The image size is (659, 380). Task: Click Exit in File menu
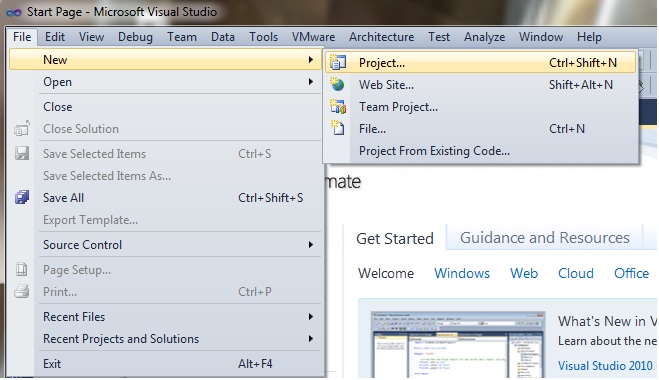click(166, 363)
